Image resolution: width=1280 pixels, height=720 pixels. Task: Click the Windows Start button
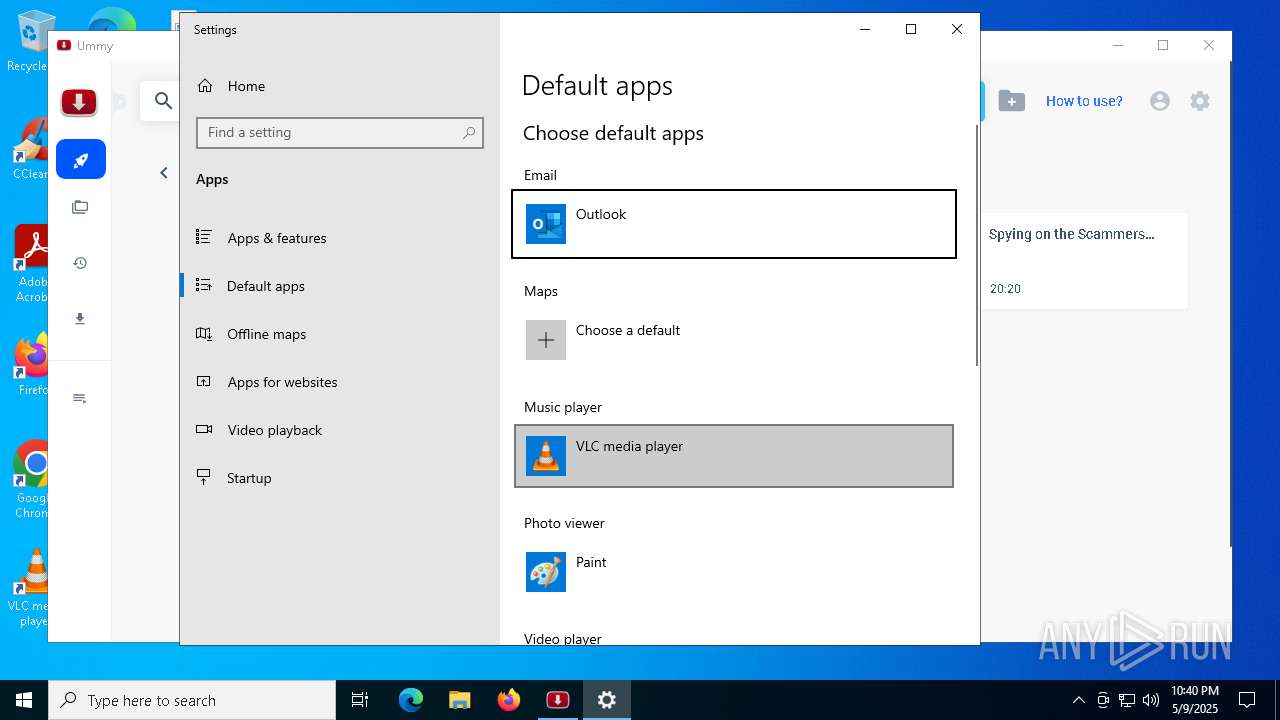click(x=24, y=700)
